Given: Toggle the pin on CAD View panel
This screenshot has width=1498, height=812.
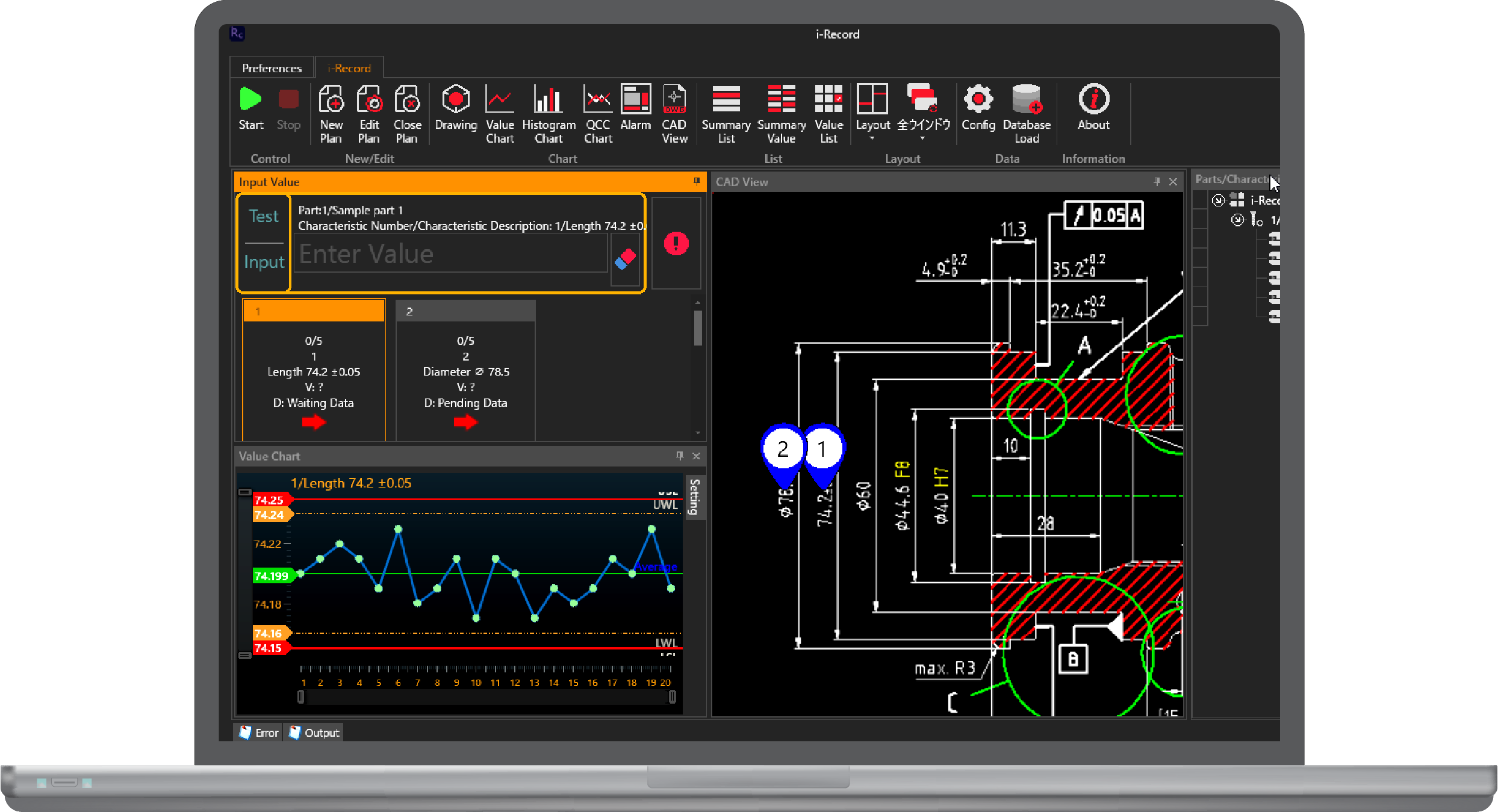Looking at the screenshot, I should click(1157, 181).
